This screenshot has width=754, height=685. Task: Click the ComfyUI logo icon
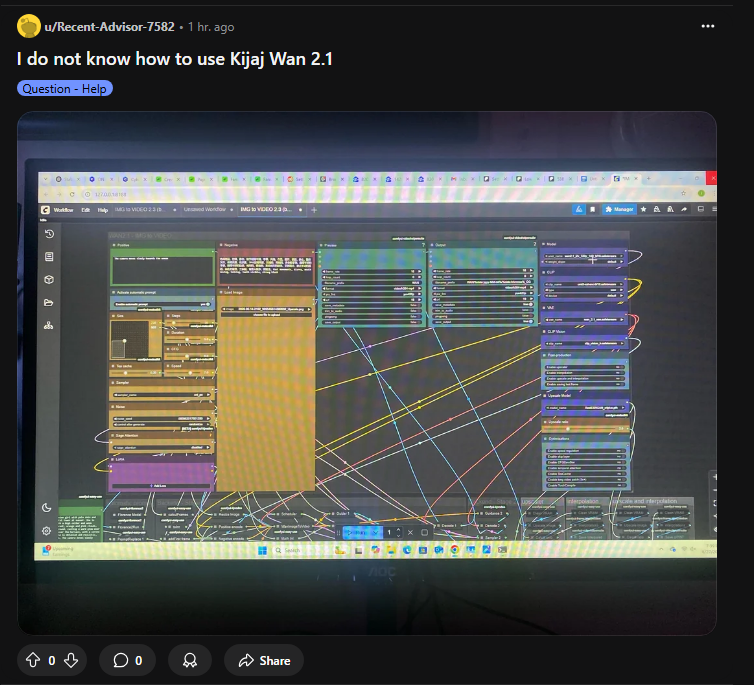click(45, 210)
